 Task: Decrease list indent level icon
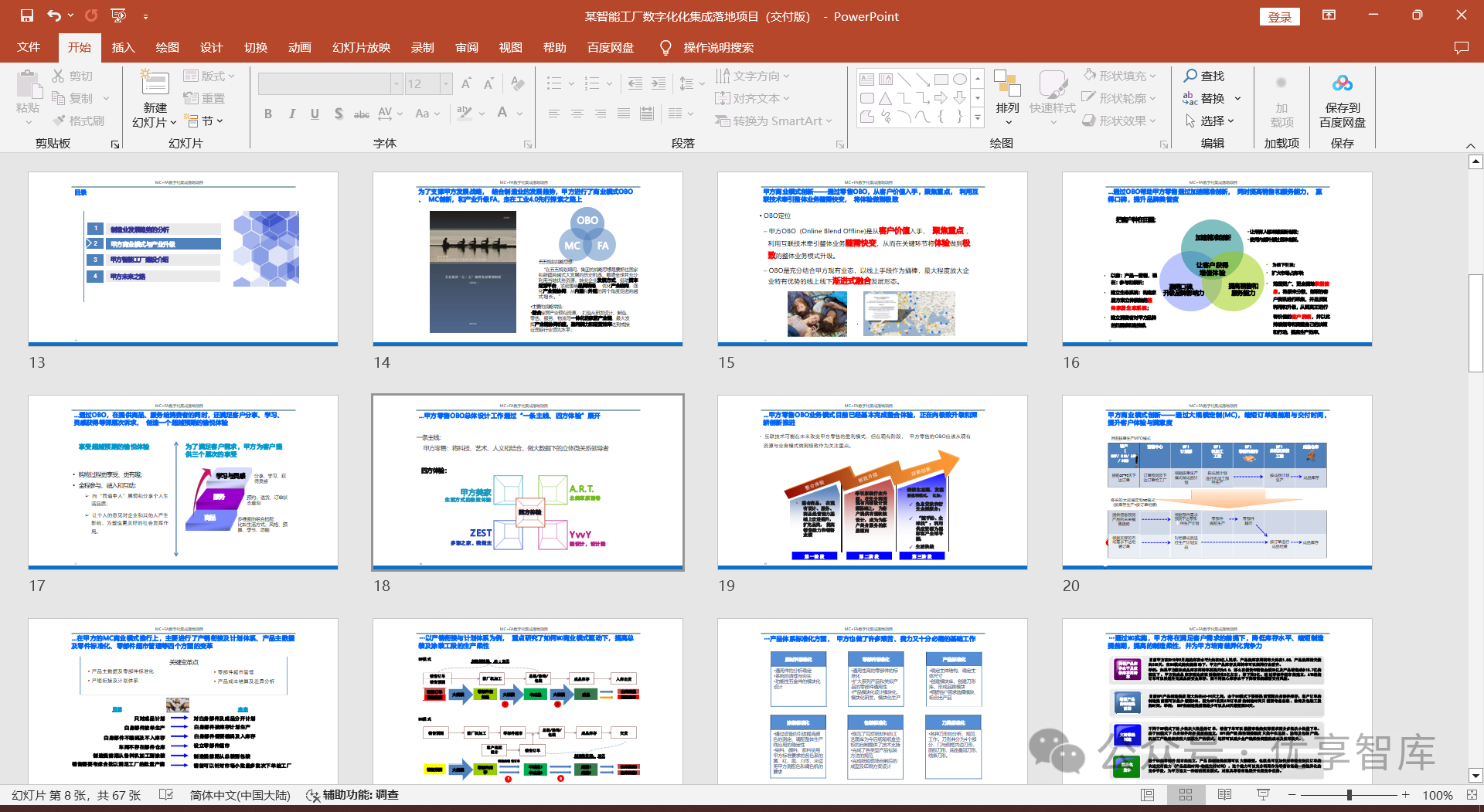635,83
